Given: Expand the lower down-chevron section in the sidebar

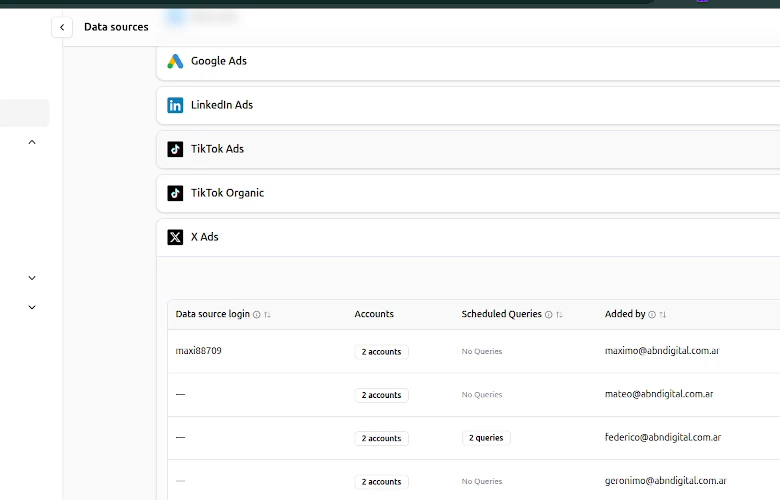Looking at the screenshot, I should coord(32,307).
